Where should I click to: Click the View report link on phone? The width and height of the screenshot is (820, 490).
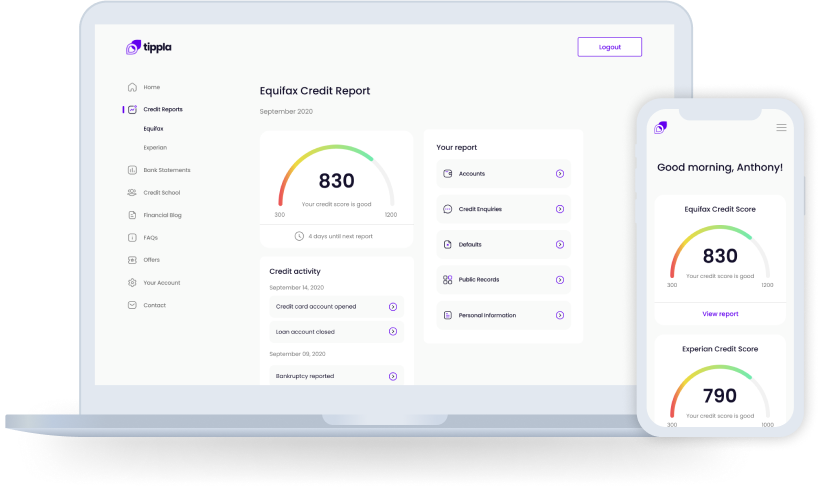point(720,314)
